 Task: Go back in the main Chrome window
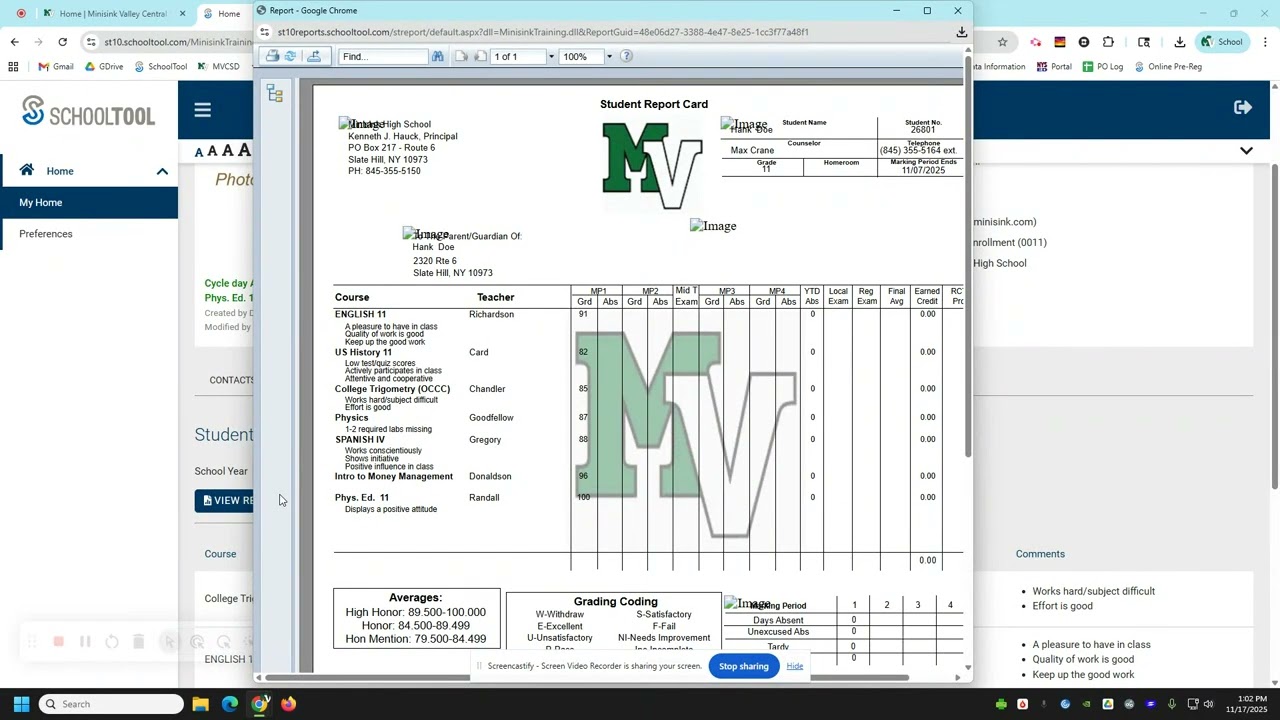click(14, 42)
